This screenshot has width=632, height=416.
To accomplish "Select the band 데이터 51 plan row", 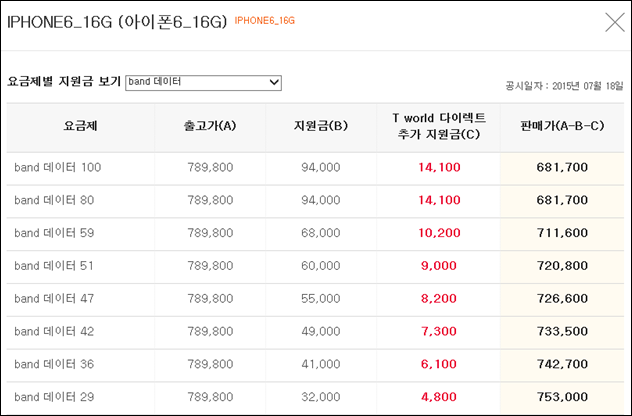I will (315, 266).
